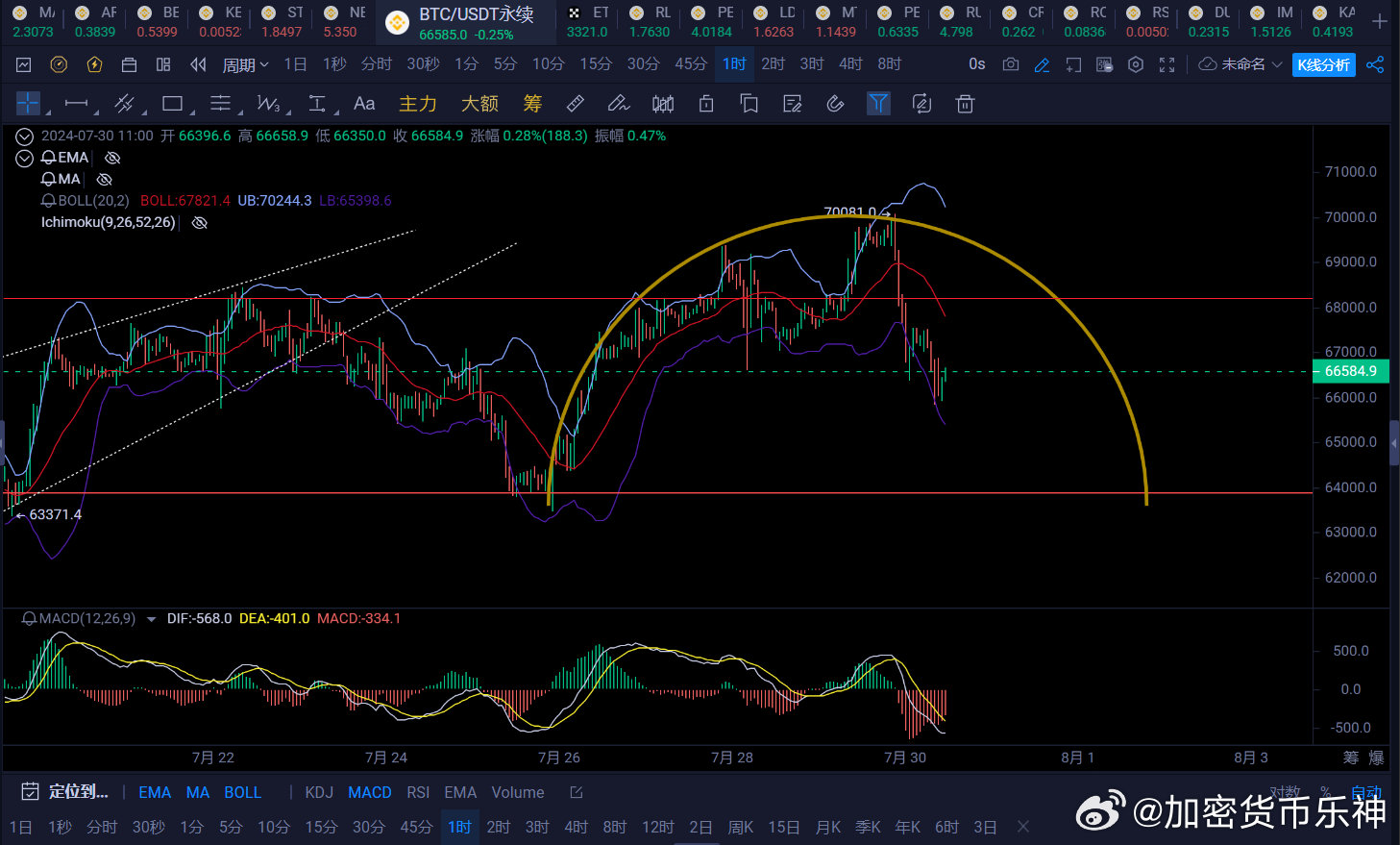Open the 周期 period dropdown
The height and width of the screenshot is (845, 1400).
coord(245,64)
